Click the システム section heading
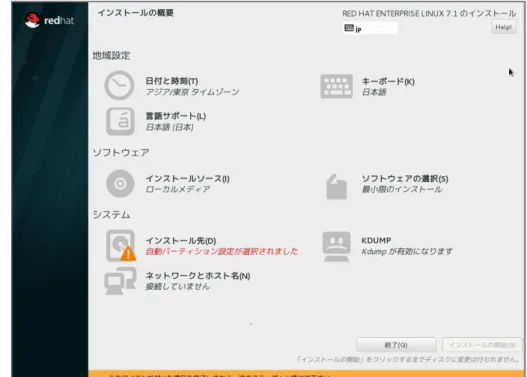The width and height of the screenshot is (527, 377). pos(111,215)
